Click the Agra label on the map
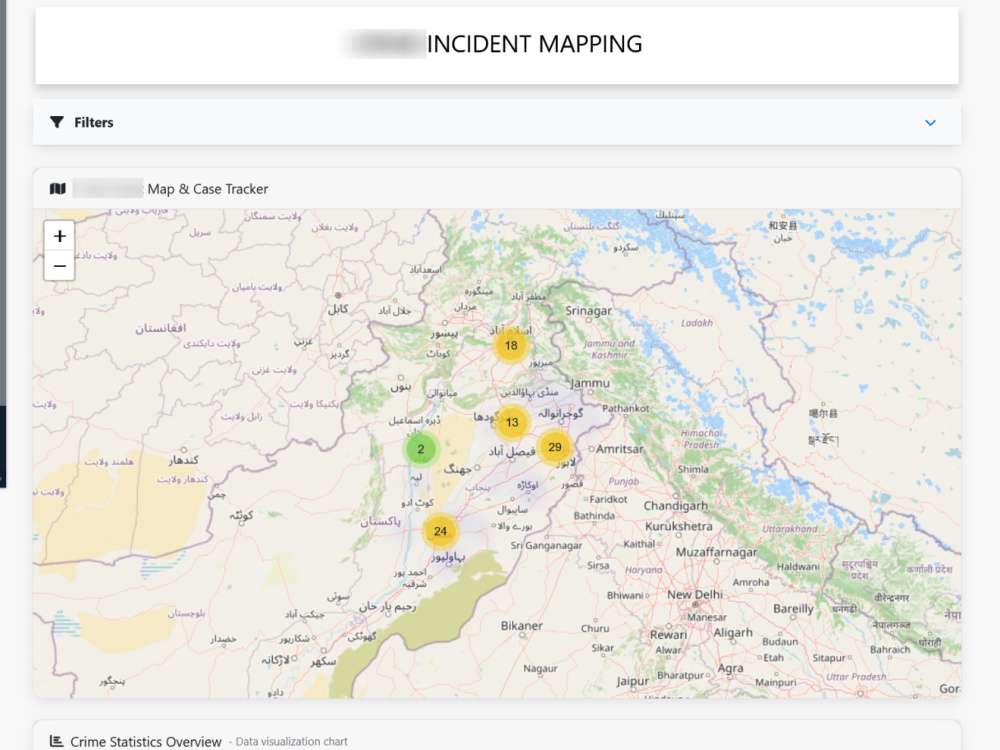Screen dimensions: 1000x750 pyautogui.click(x=730, y=668)
